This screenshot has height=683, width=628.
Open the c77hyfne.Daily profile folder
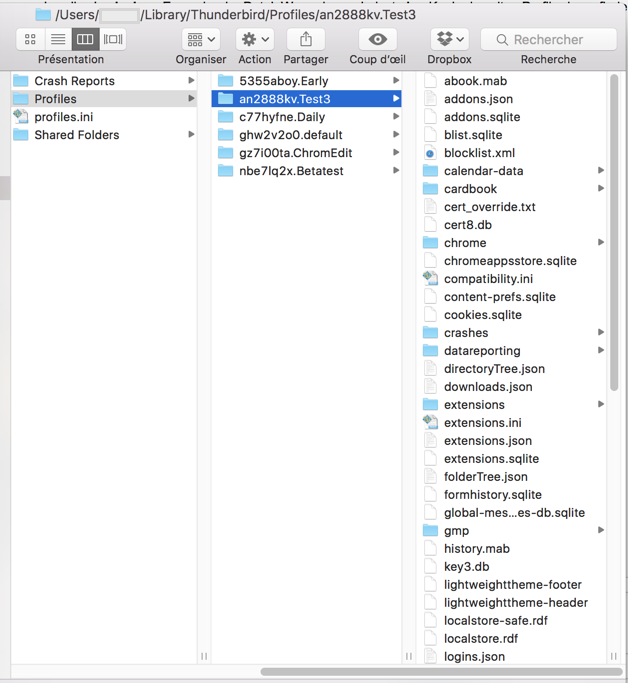(x=306, y=117)
